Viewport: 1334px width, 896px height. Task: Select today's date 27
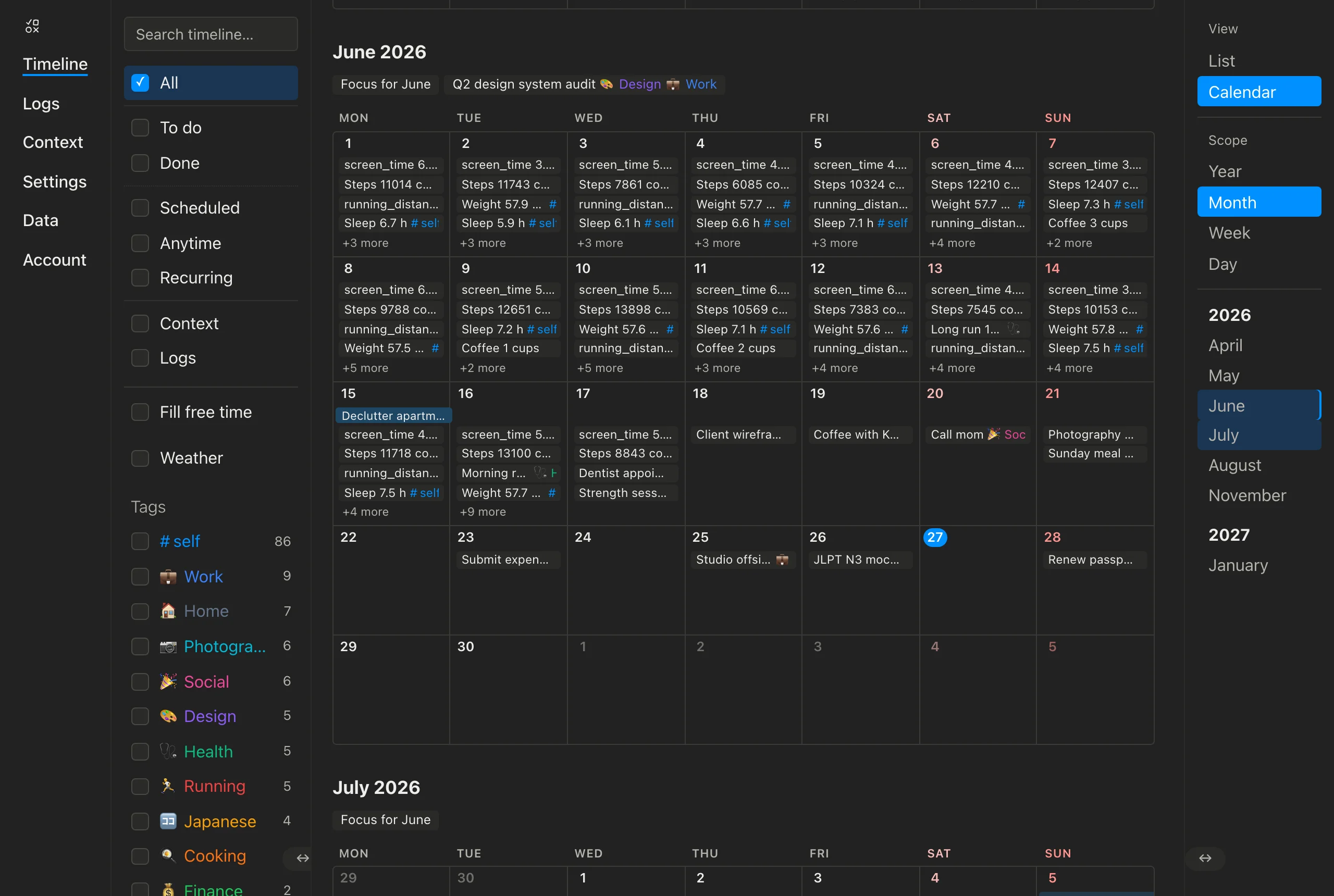click(x=934, y=537)
